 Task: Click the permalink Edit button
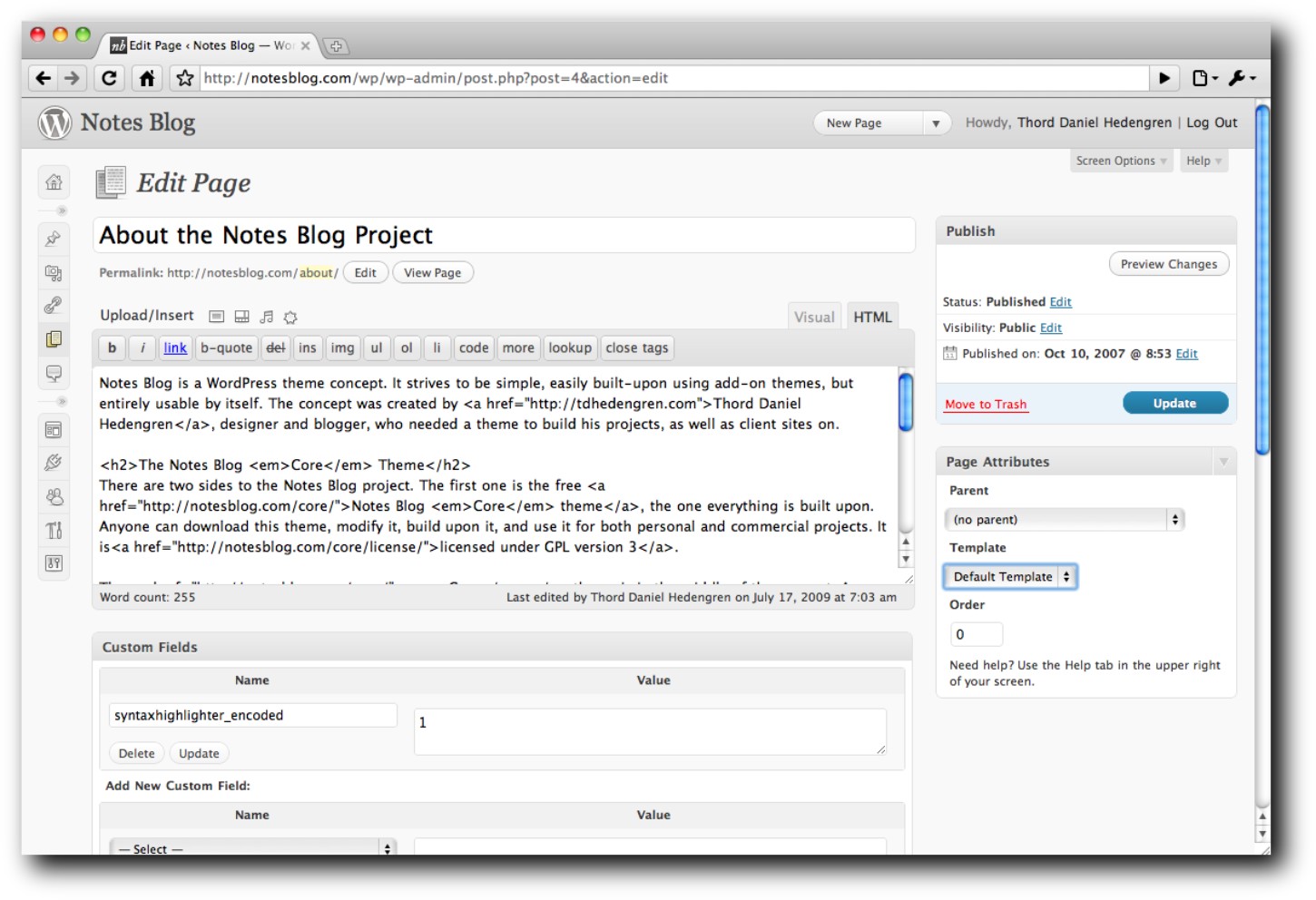coord(366,272)
